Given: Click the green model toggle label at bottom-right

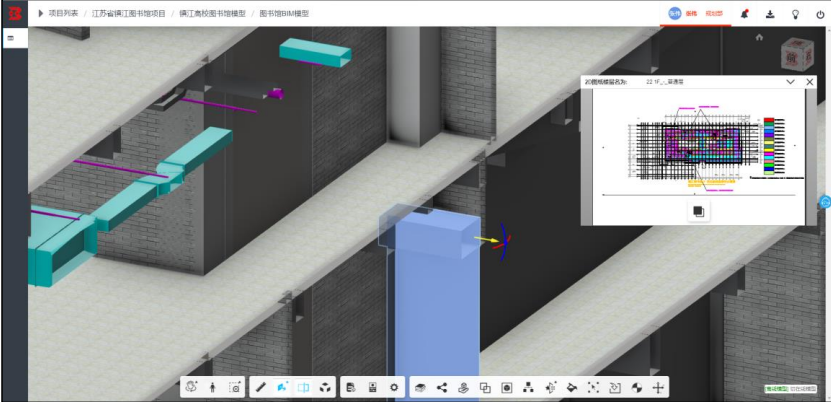Looking at the screenshot, I should point(776,388).
